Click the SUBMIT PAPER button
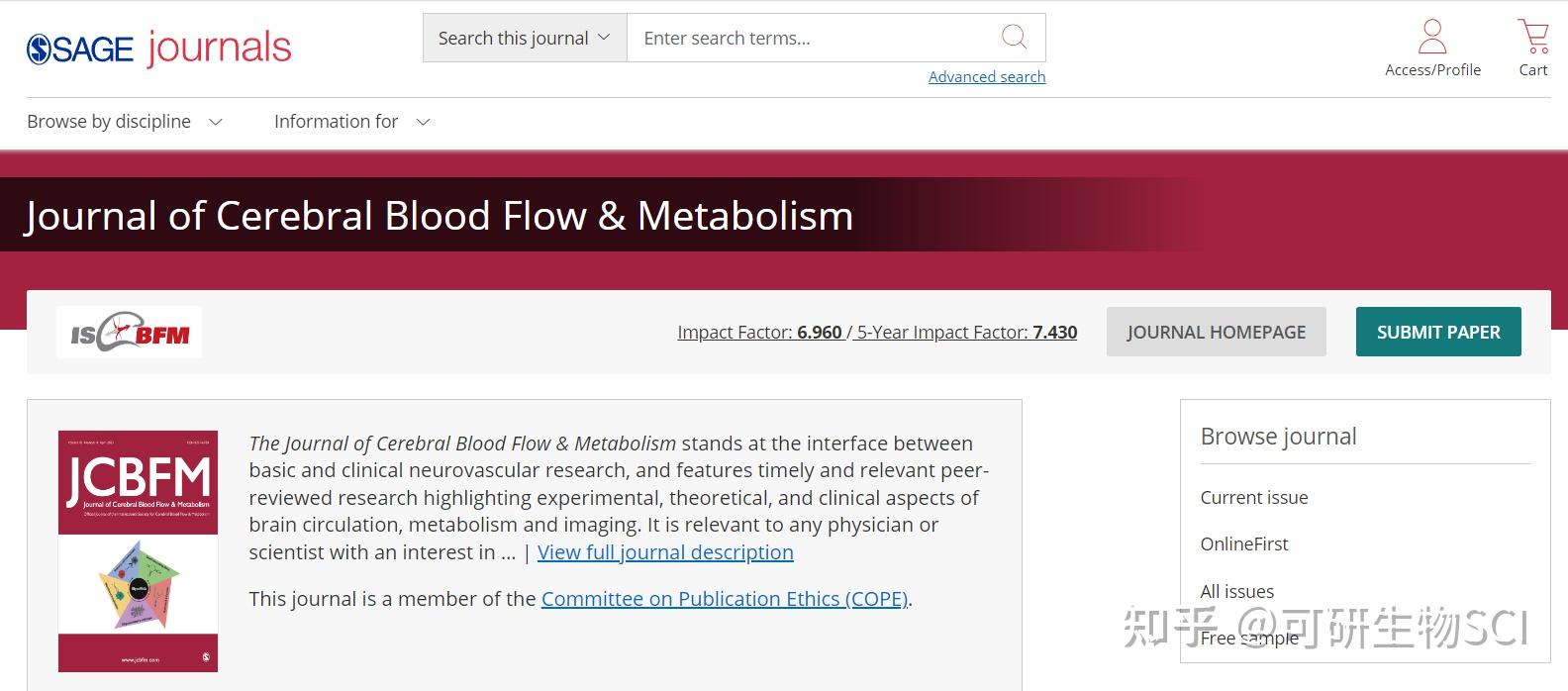The width and height of the screenshot is (1568, 691). pos(1437,333)
